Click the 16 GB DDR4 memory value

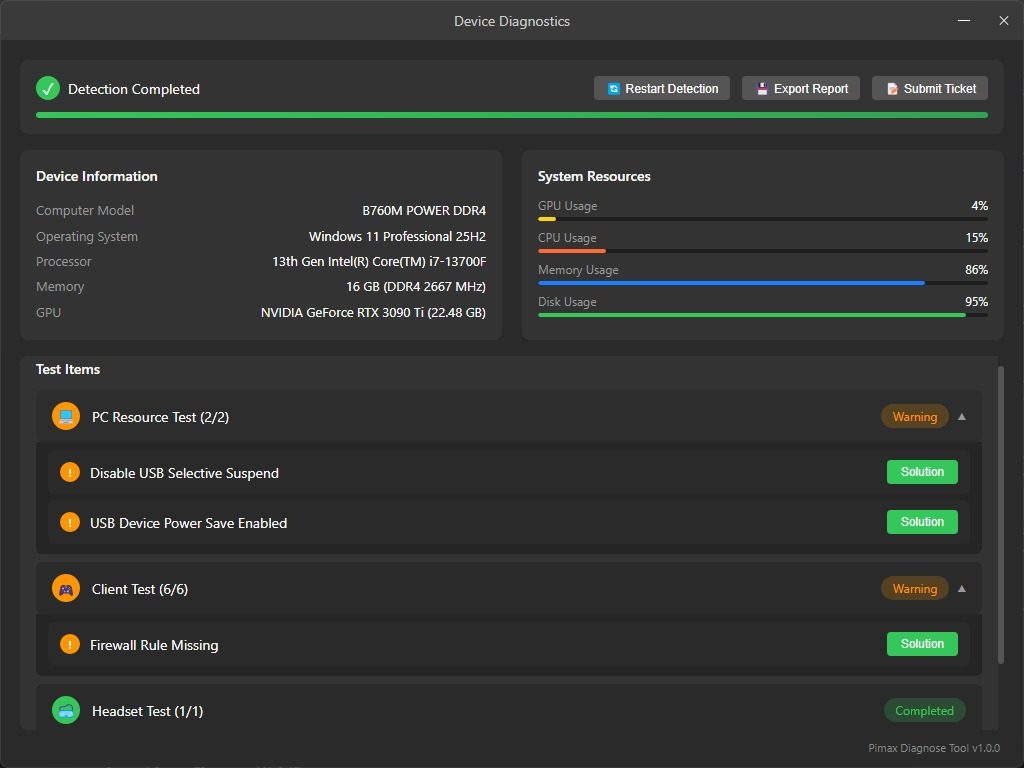[416, 287]
